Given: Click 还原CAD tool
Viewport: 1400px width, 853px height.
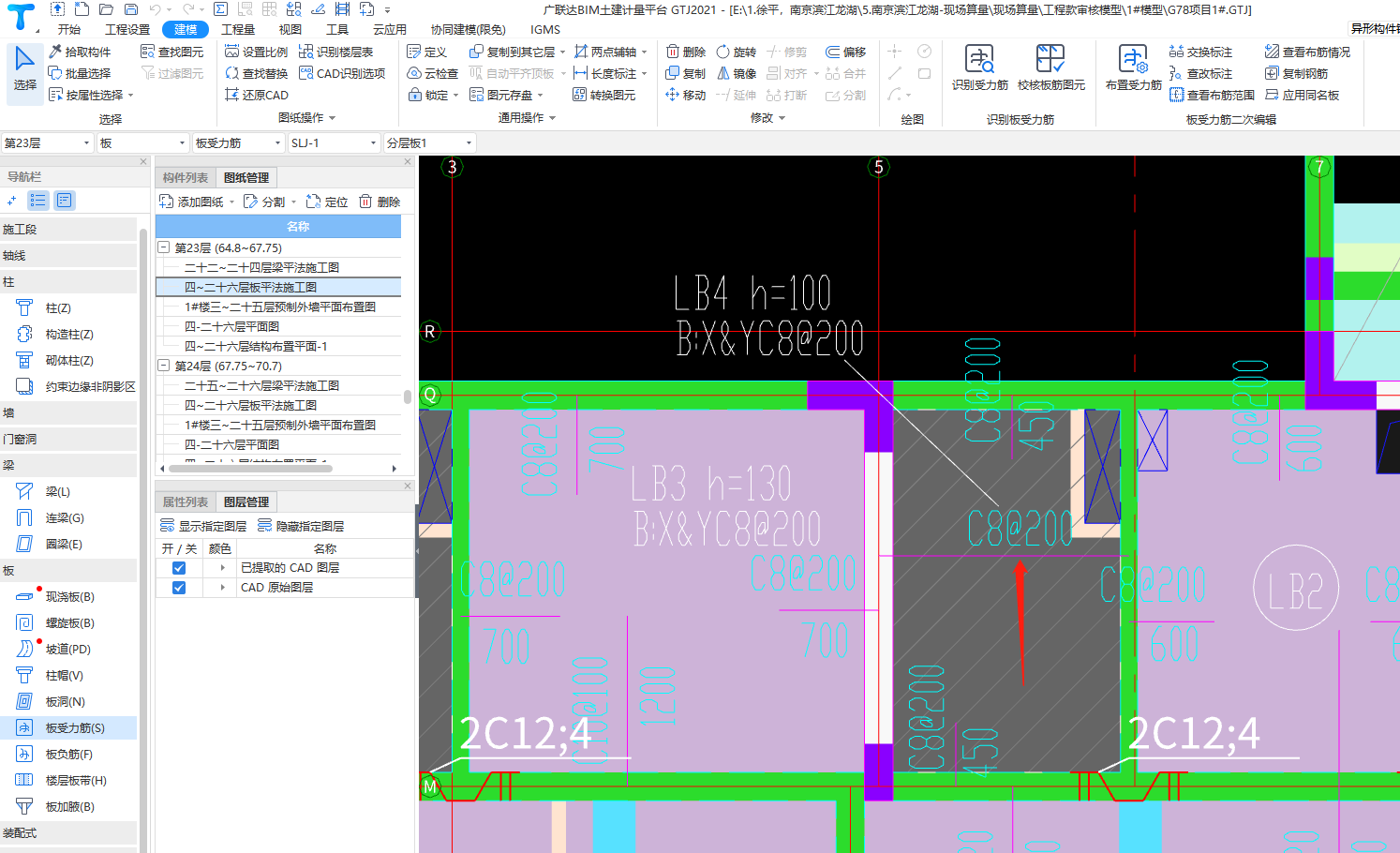Looking at the screenshot, I should coord(257,95).
